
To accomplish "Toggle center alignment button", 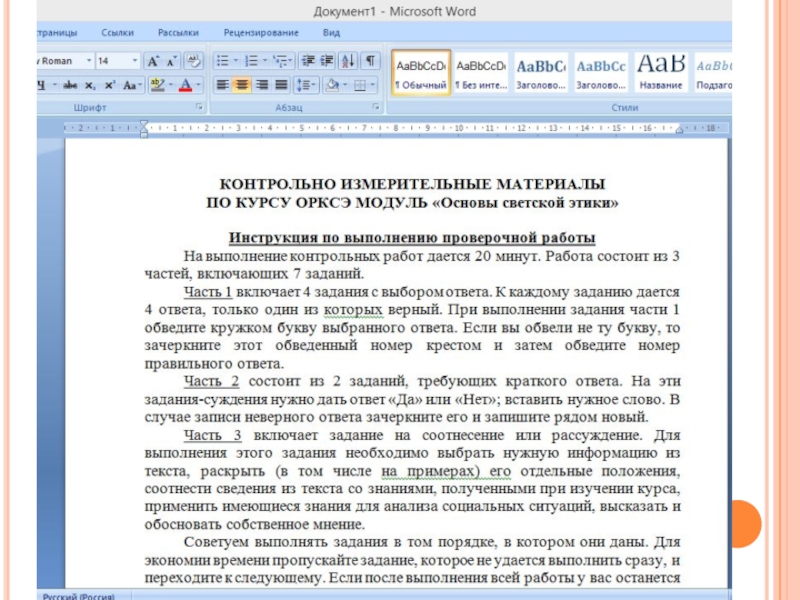I will [242, 85].
